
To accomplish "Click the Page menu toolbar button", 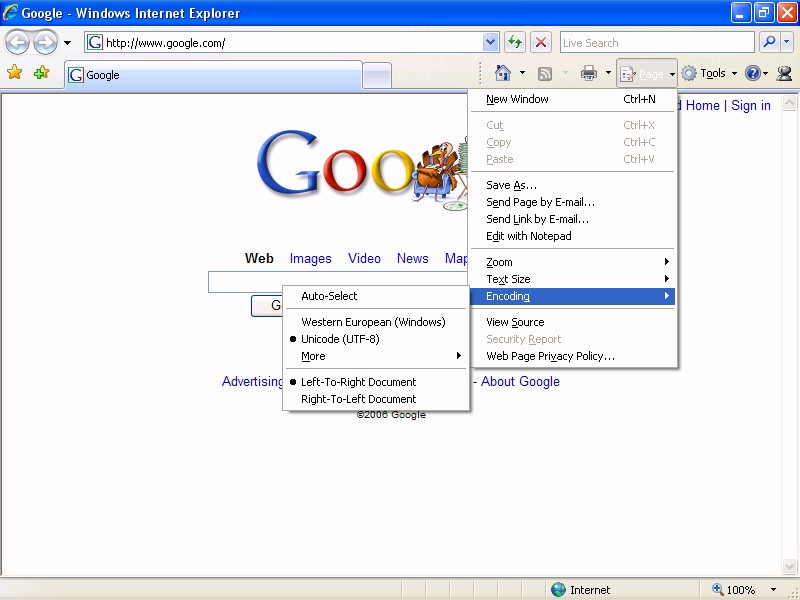I will coord(646,74).
